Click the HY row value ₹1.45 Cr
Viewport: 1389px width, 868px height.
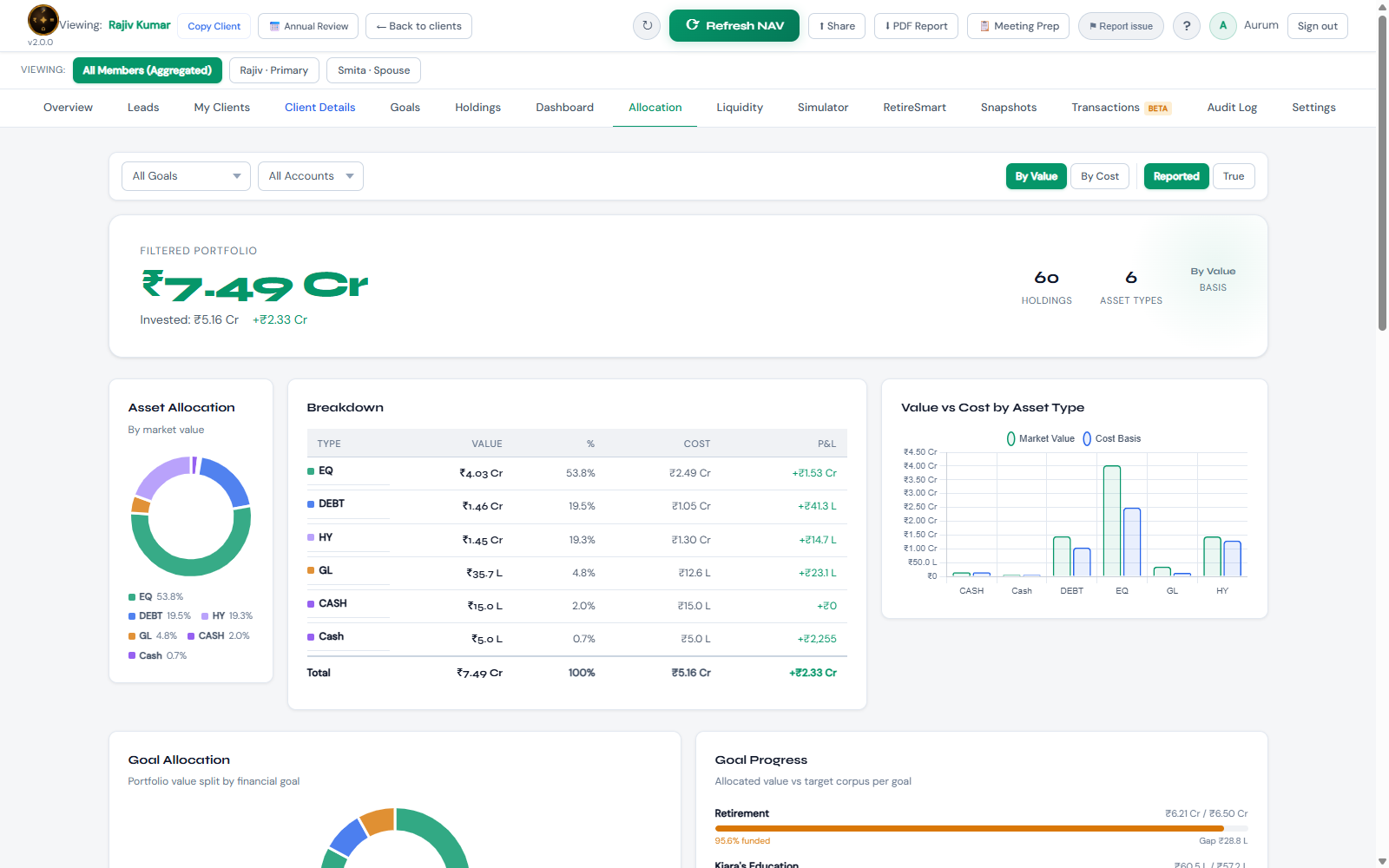[x=483, y=540]
